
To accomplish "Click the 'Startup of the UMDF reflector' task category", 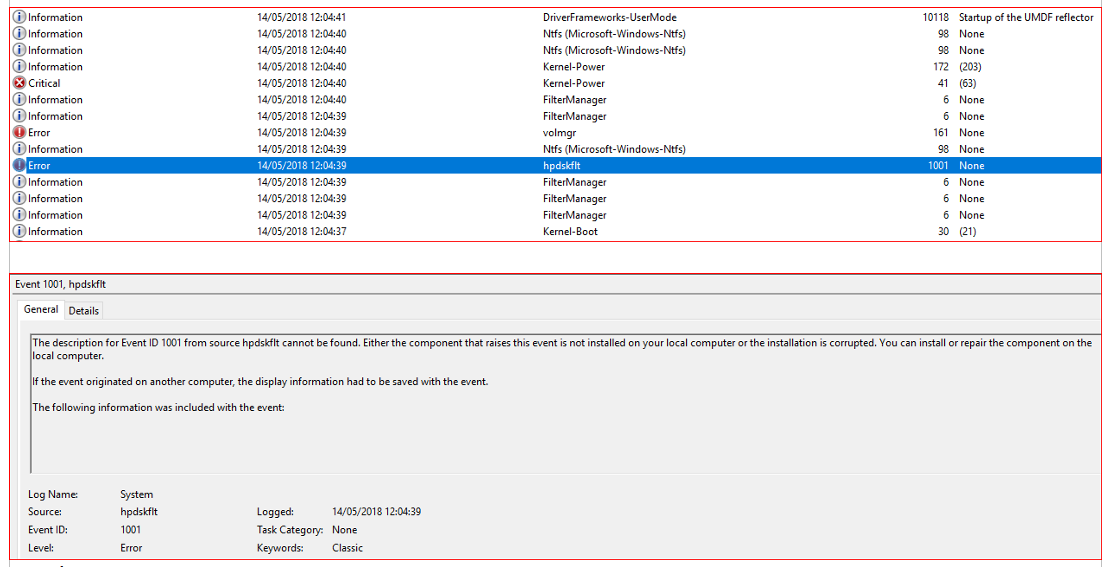I will pos(1026,17).
